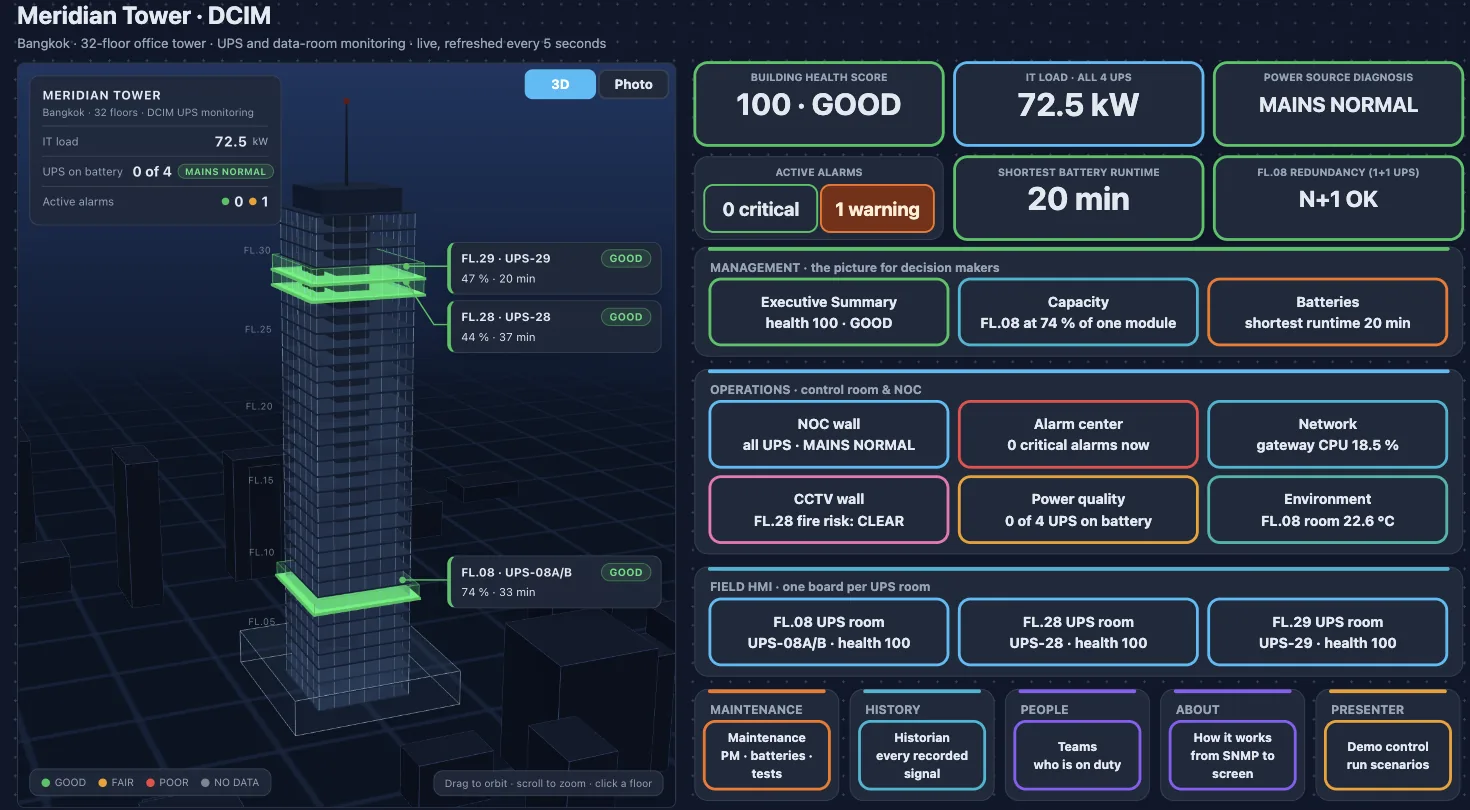Click the GOOD badge on UPS-28
Screen dimensions: 1470x810
[626, 317]
